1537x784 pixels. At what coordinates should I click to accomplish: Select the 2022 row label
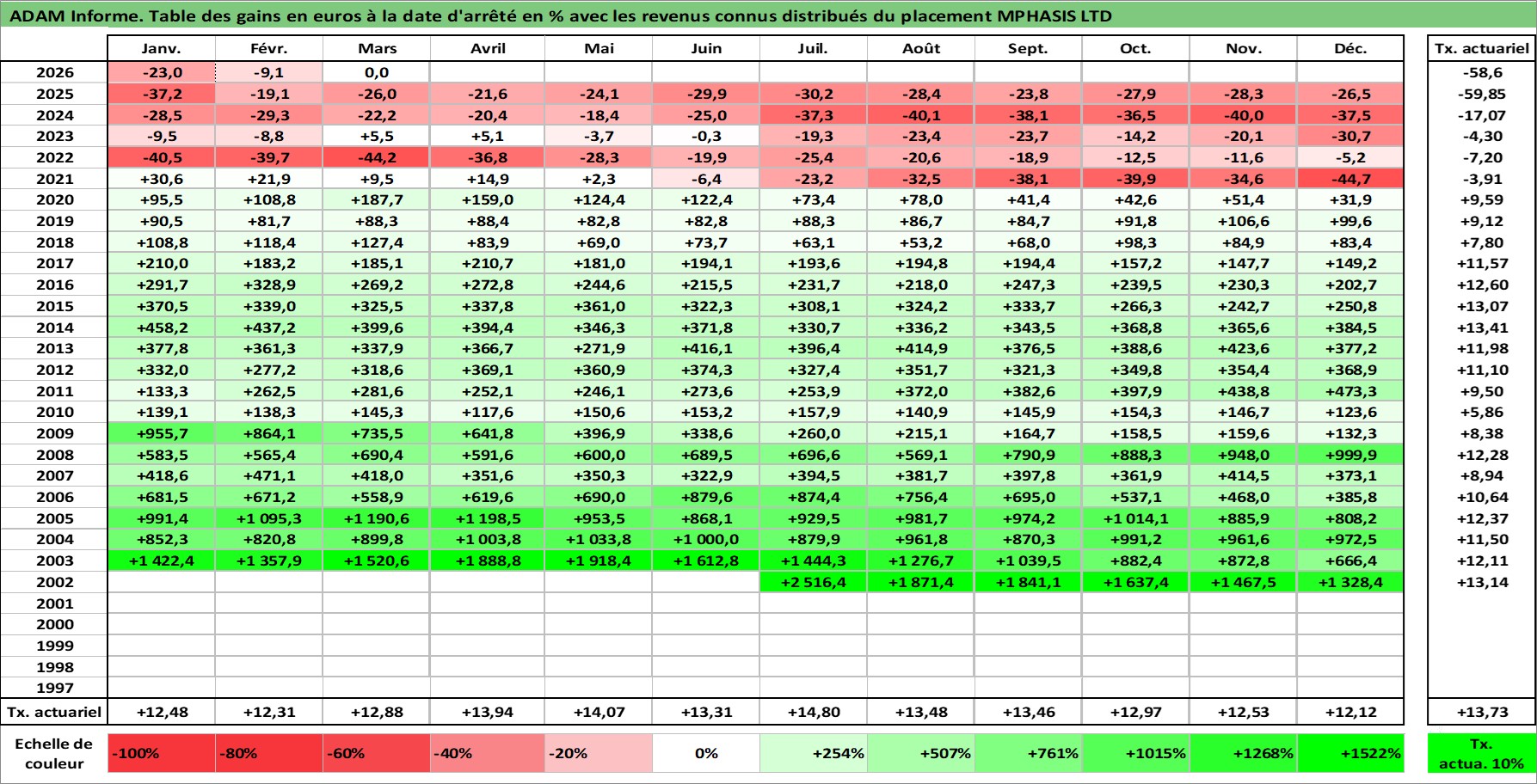pos(54,157)
